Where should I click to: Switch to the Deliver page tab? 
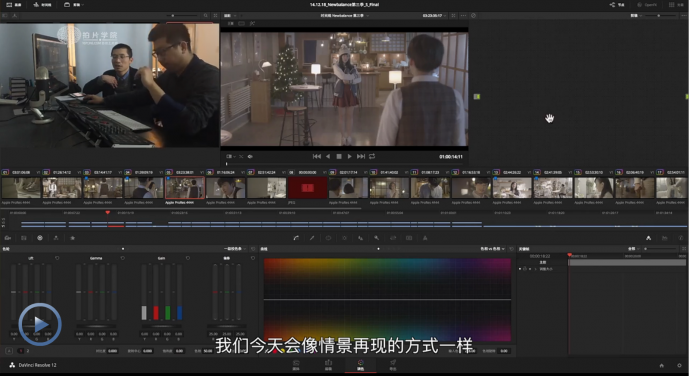click(x=393, y=365)
